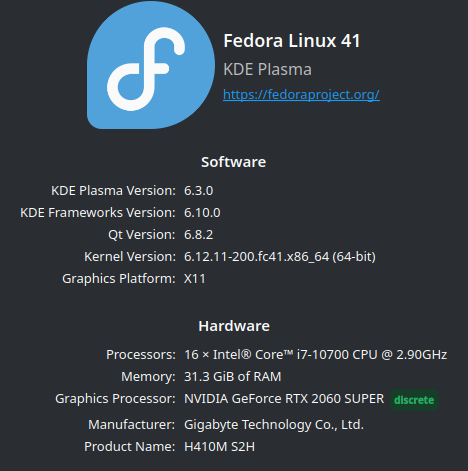Select the KDE Plasma subtitle text
This screenshot has width=468, height=471.
click(x=267, y=69)
